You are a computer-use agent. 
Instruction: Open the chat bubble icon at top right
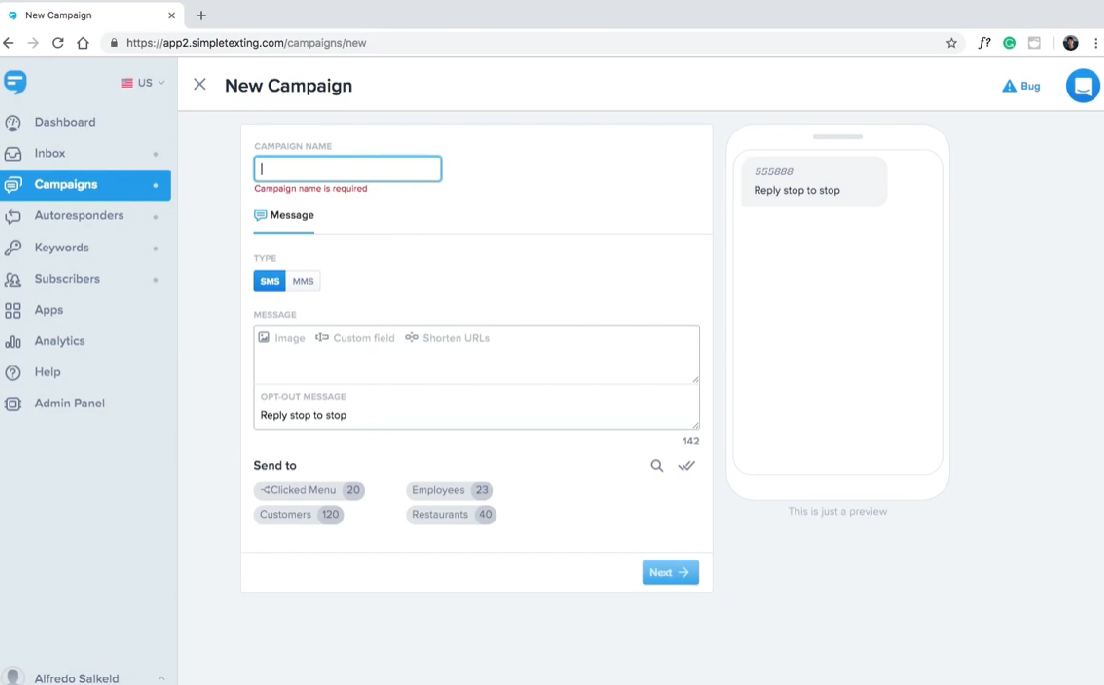[1082, 86]
